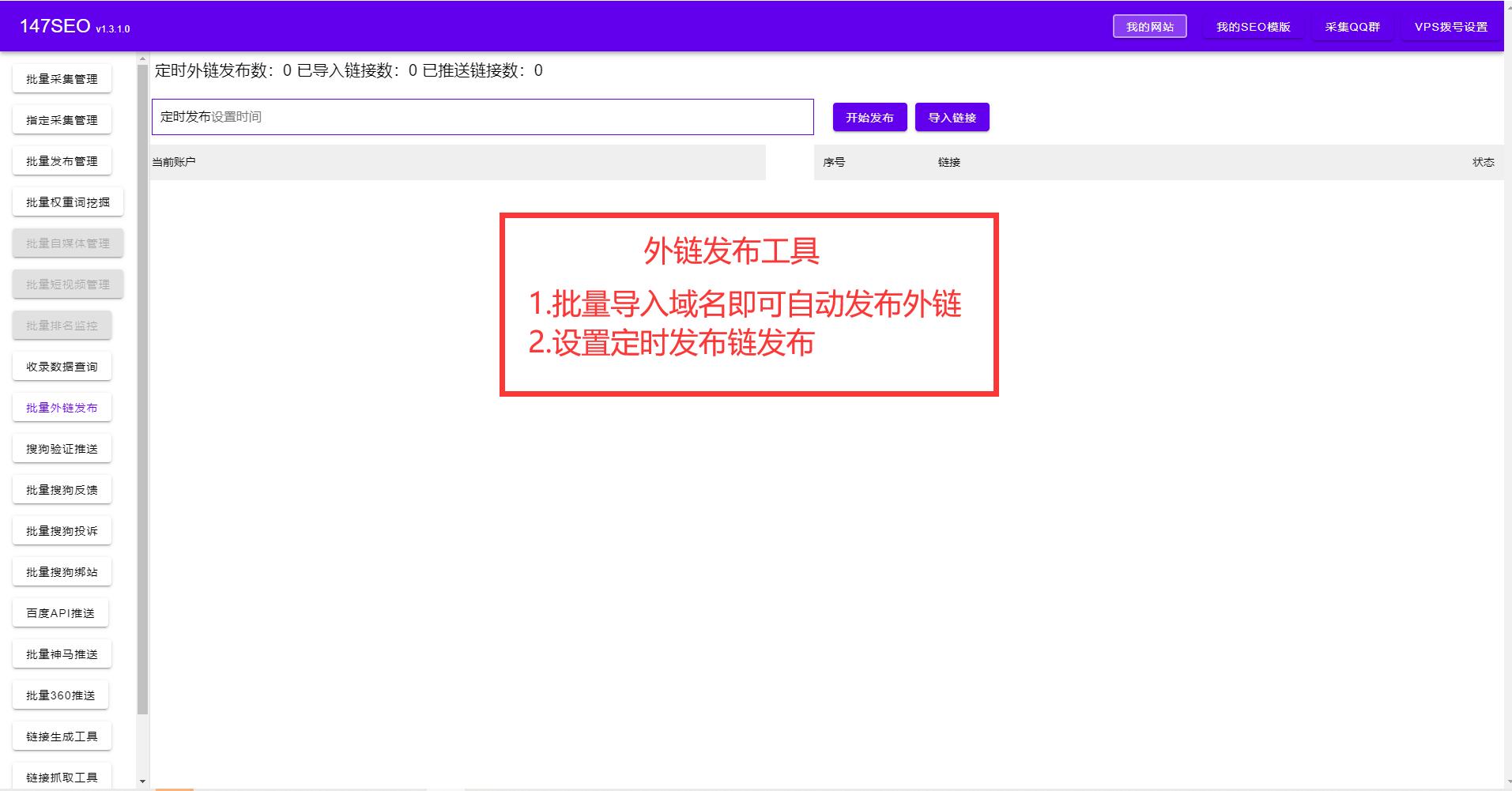Open 批量权重词挖掘 tool
This screenshot has height=791, width=1512.
point(66,202)
